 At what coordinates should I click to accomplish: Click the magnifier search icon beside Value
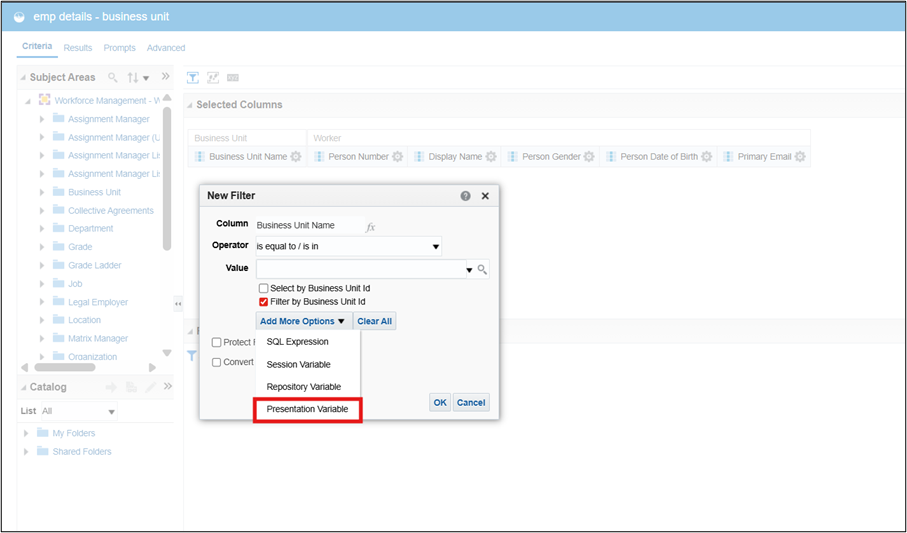482,270
